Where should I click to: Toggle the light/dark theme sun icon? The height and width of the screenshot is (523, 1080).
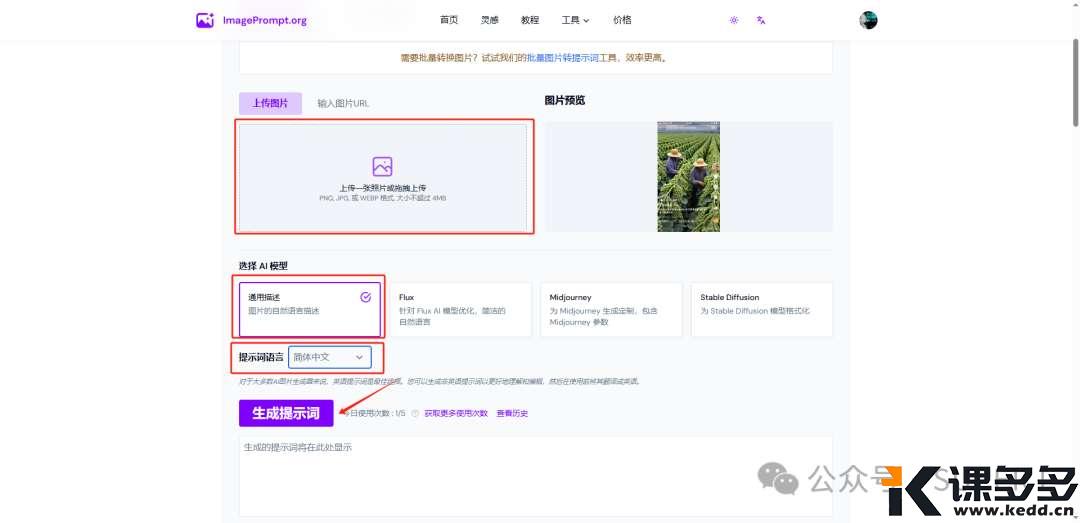point(734,20)
